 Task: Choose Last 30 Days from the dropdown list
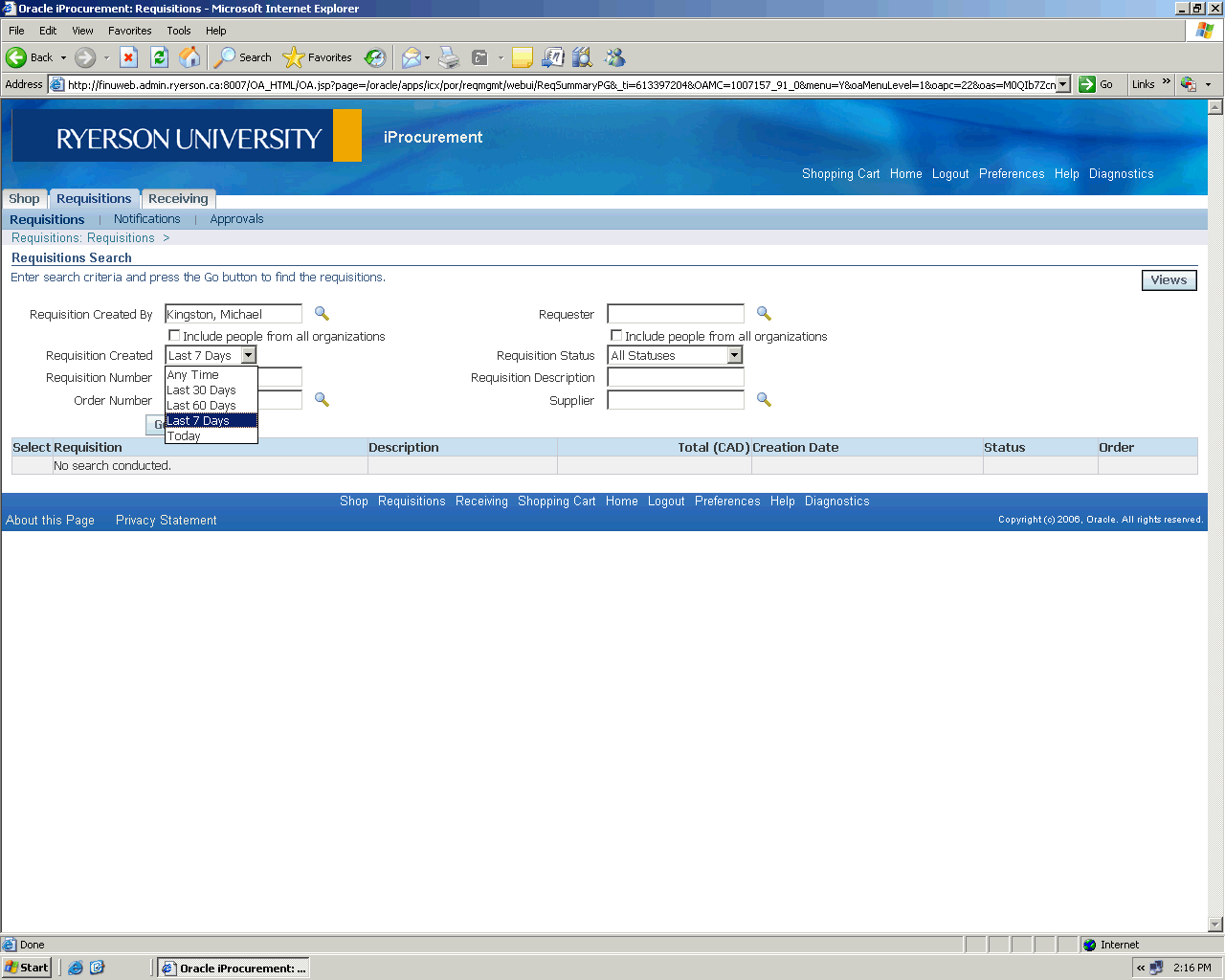pos(202,390)
